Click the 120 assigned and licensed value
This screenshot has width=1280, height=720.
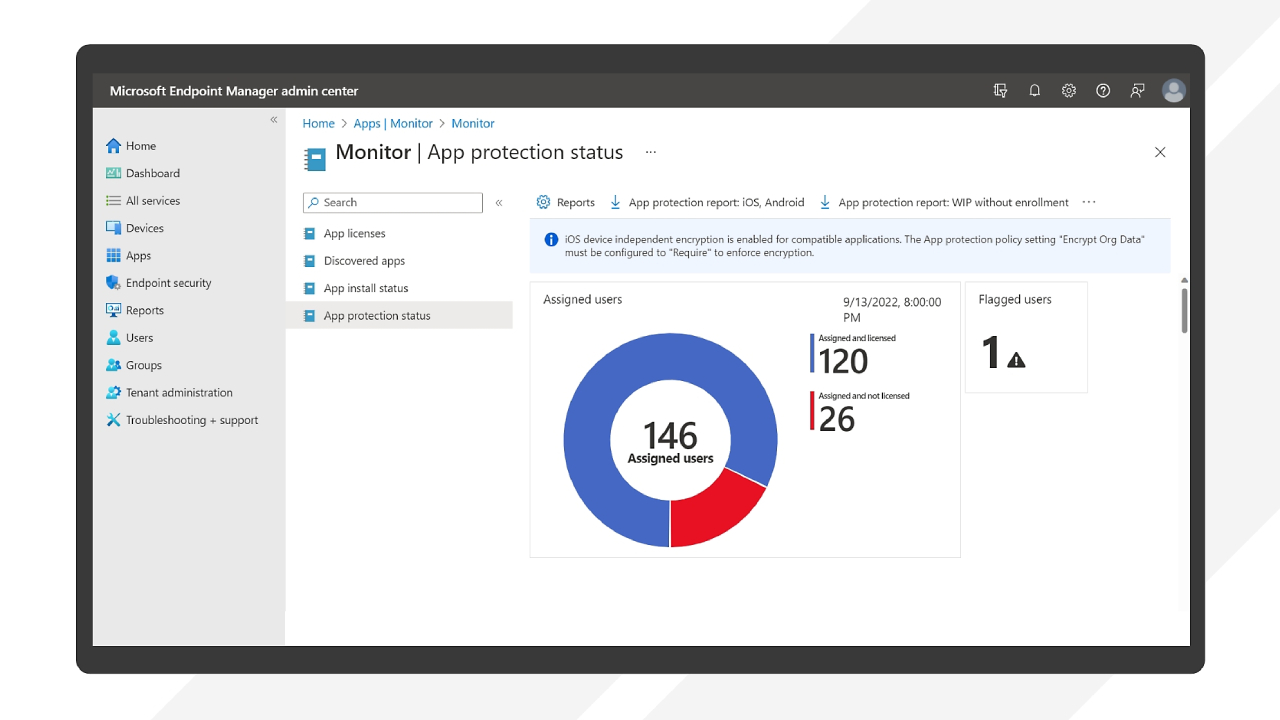[x=844, y=361]
